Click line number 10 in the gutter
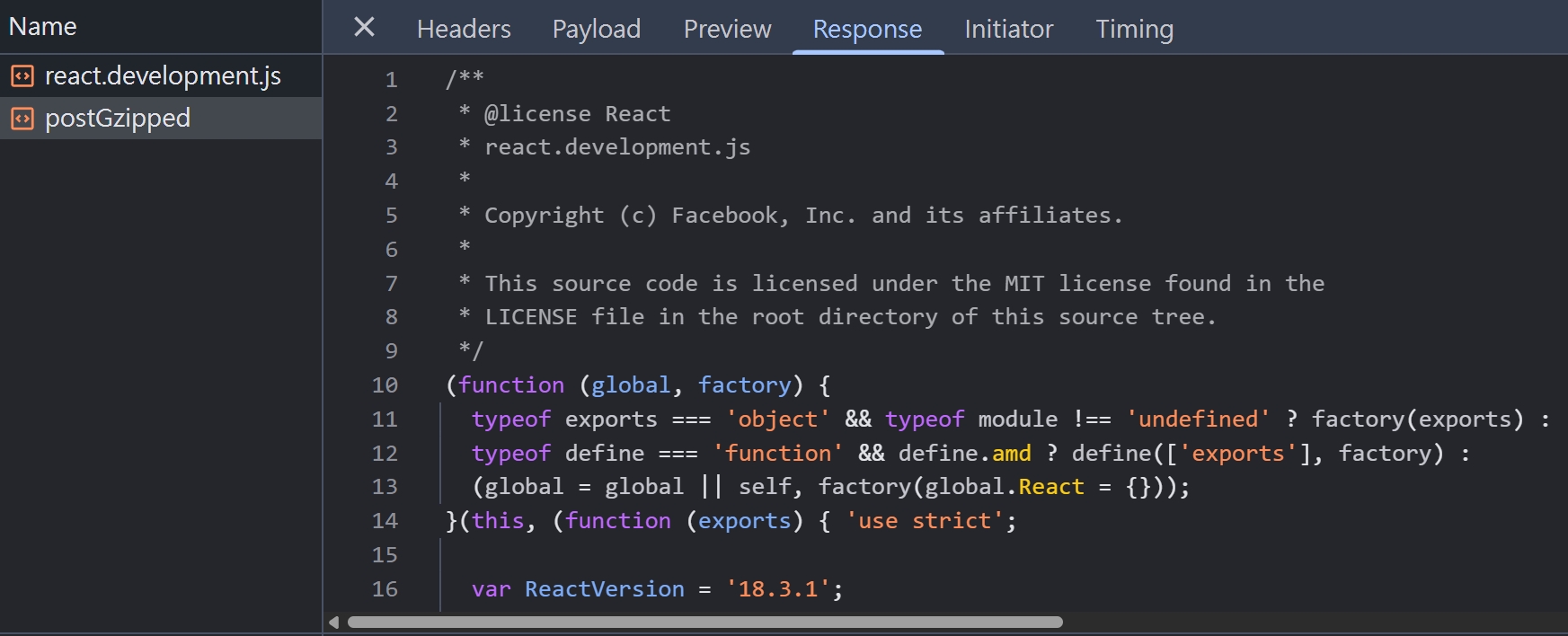The height and width of the screenshot is (636, 1568). pos(385,385)
